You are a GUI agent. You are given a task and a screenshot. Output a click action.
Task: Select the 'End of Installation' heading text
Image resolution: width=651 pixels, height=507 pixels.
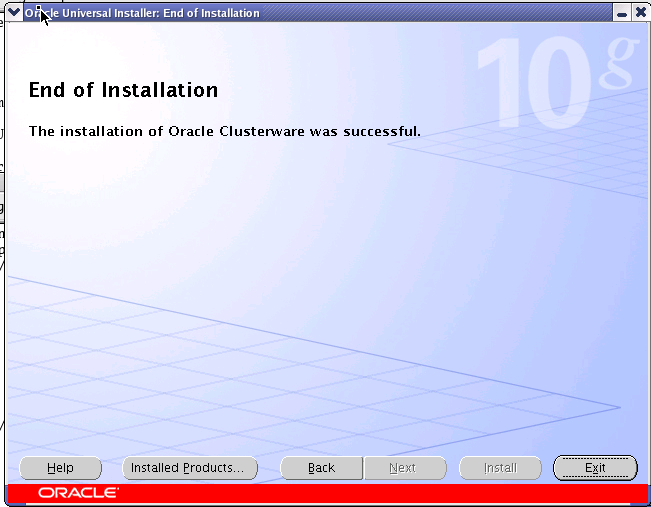[x=123, y=90]
